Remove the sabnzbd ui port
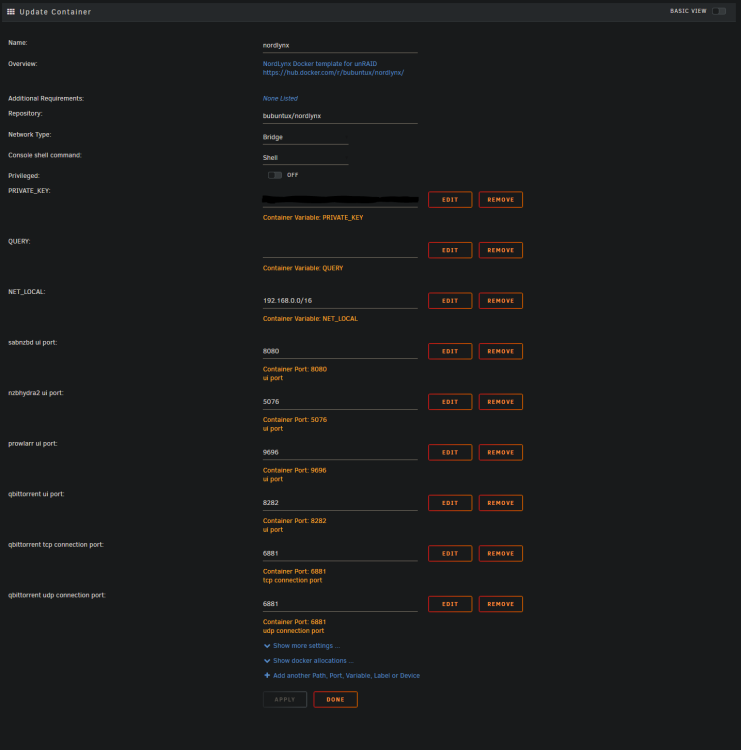 (x=500, y=351)
